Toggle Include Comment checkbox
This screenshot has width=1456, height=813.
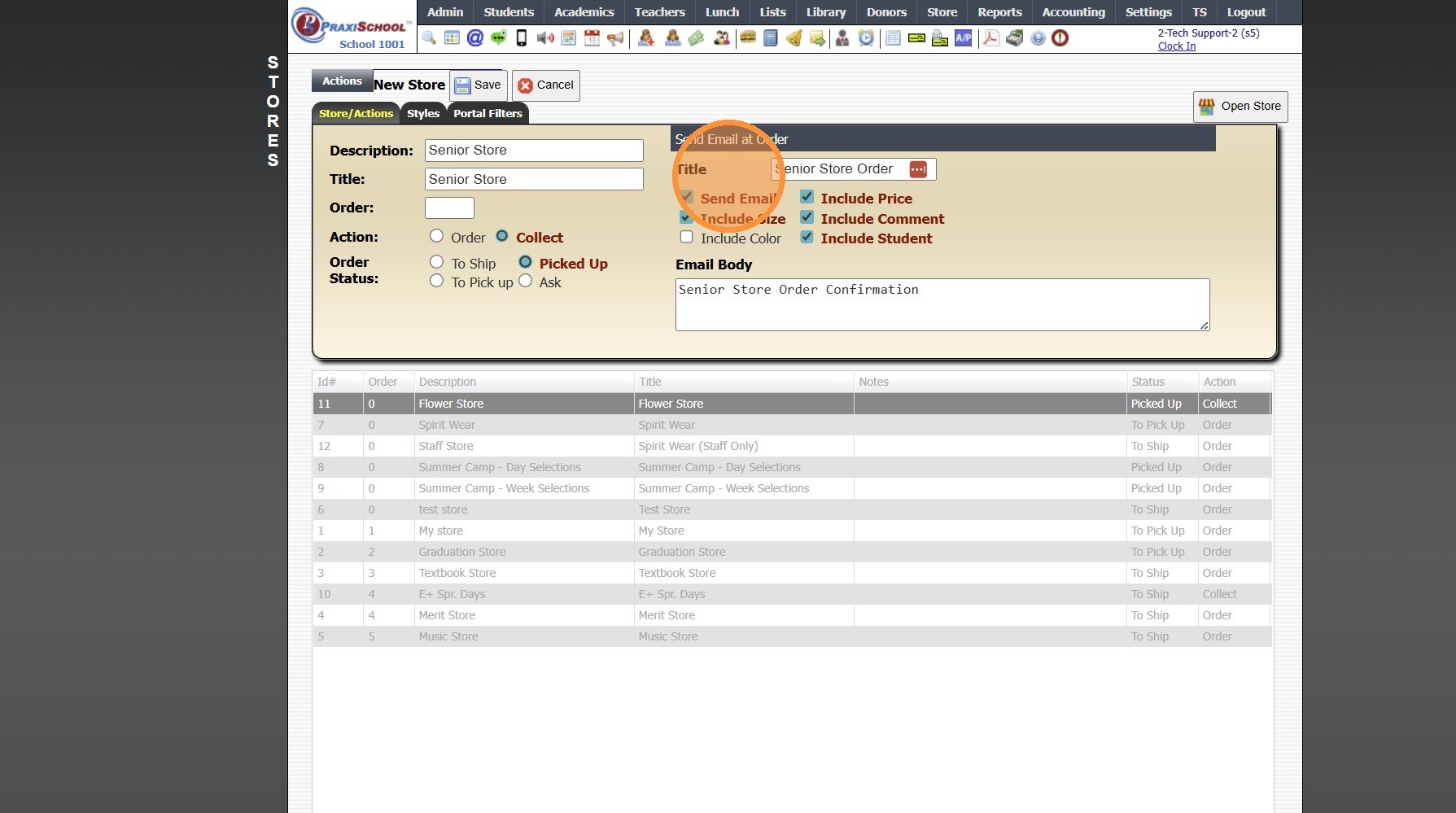click(x=807, y=217)
